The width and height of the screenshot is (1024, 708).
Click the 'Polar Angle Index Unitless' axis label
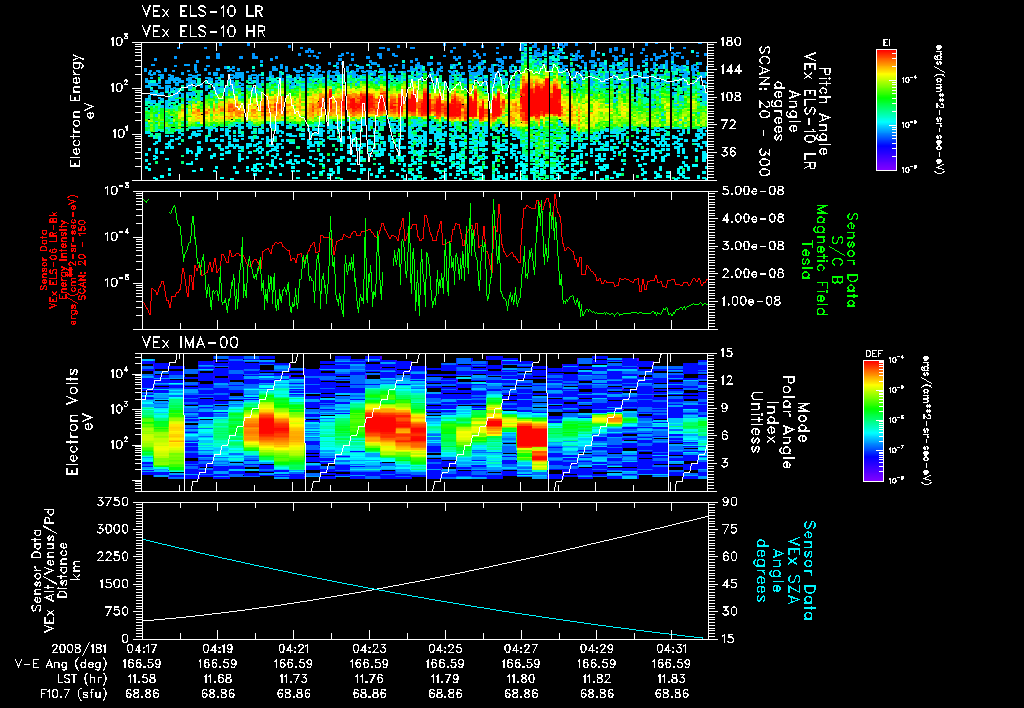(x=772, y=422)
